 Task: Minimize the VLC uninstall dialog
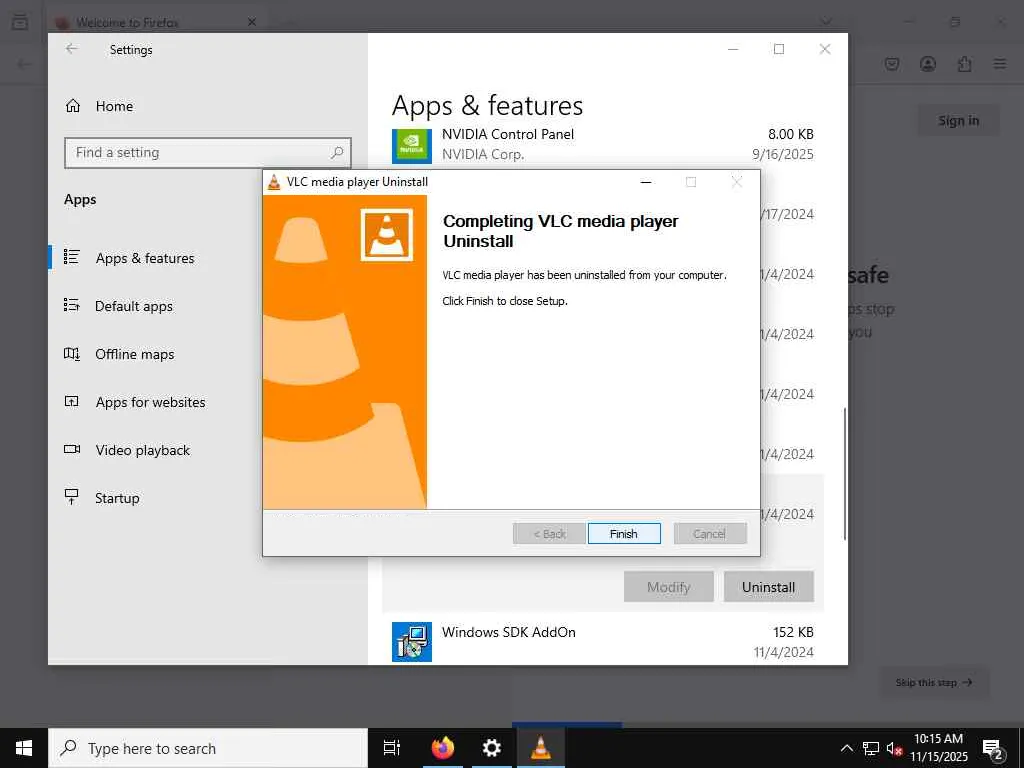(x=646, y=182)
